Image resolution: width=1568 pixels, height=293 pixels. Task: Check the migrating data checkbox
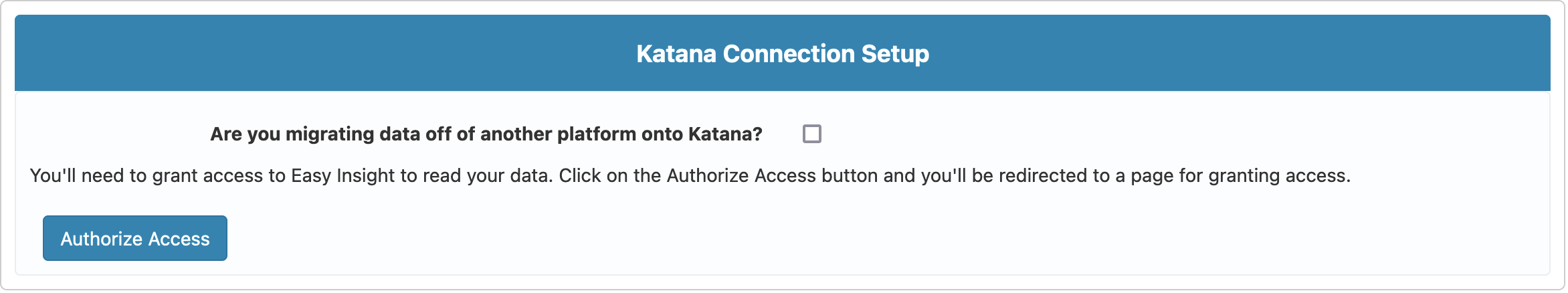(811, 134)
